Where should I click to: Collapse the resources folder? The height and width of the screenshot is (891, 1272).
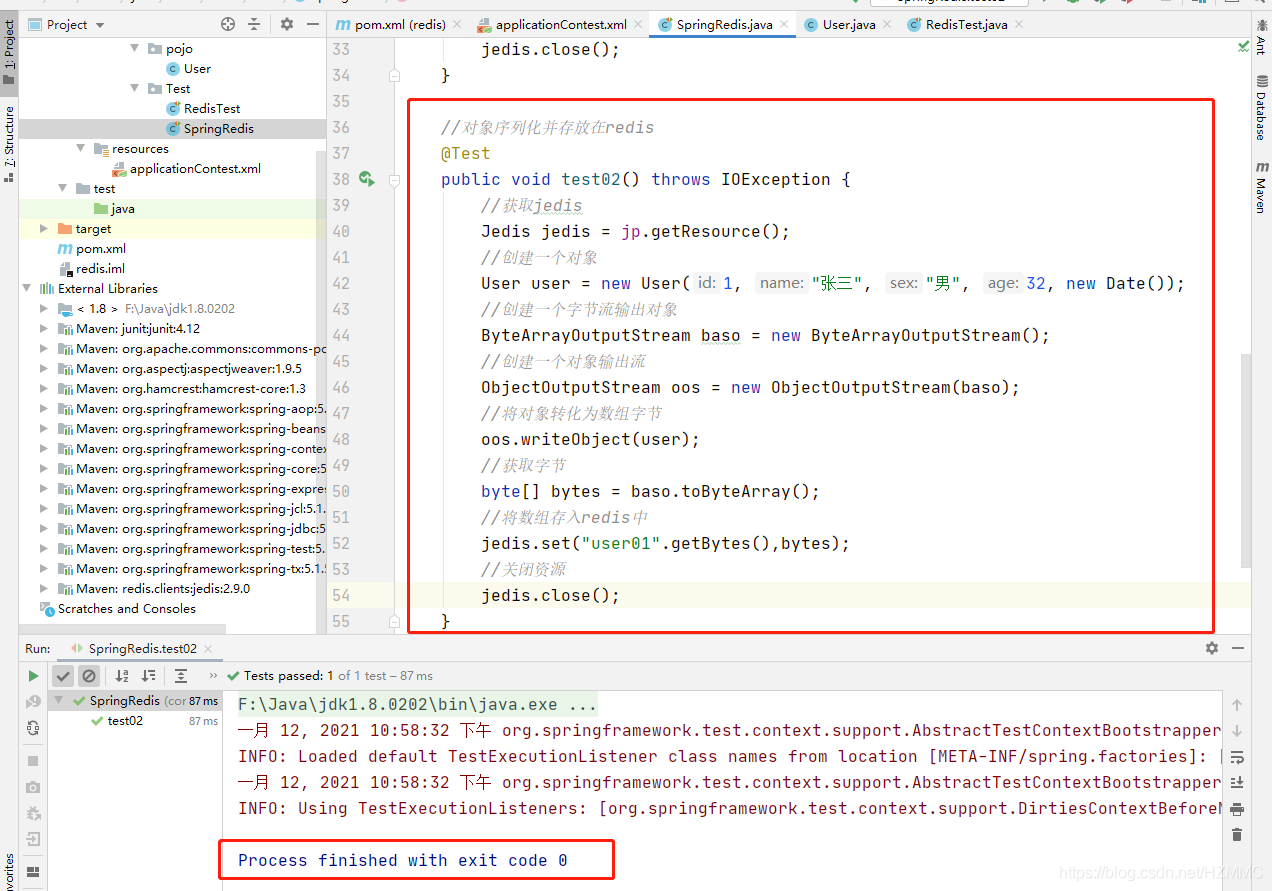click(x=81, y=148)
